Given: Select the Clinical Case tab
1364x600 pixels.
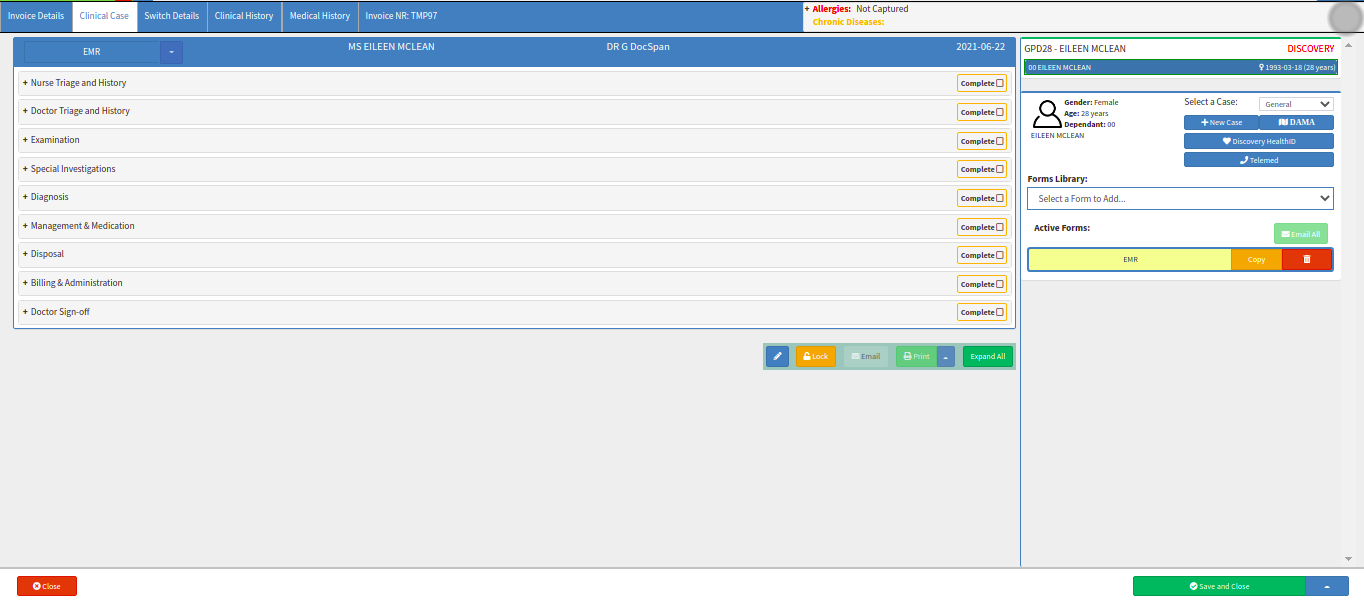Looking at the screenshot, I should [x=104, y=16].
